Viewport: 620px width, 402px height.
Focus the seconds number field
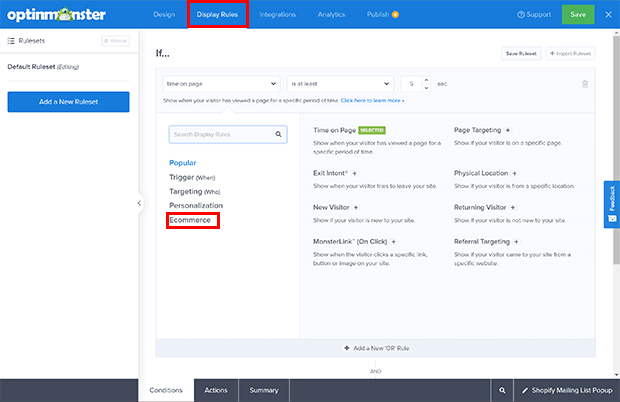click(411, 84)
